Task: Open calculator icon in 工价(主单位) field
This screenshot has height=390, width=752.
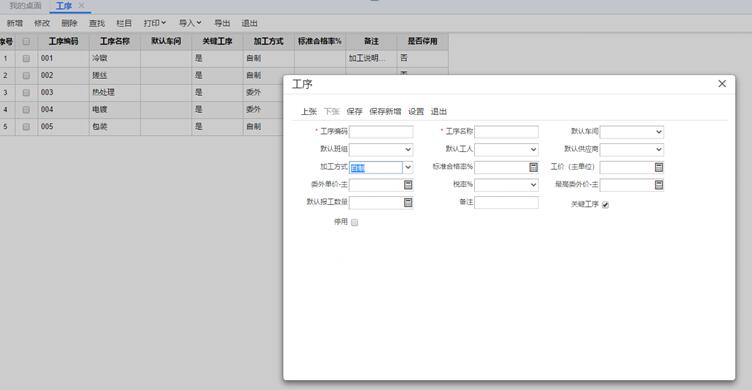Action: pos(658,167)
